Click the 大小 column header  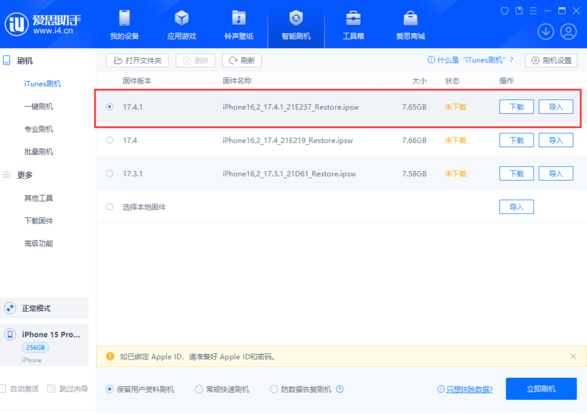pos(419,80)
